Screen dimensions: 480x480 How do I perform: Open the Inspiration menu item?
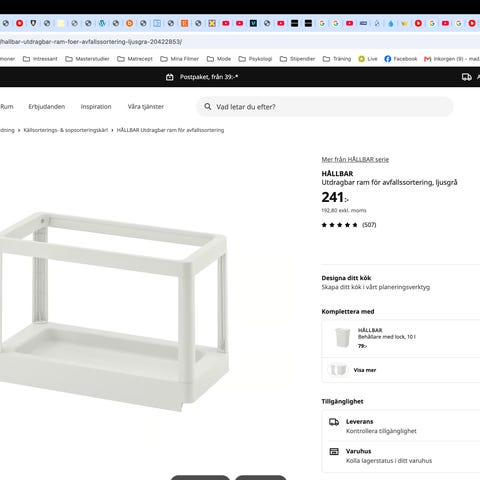click(x=96, y=107)
